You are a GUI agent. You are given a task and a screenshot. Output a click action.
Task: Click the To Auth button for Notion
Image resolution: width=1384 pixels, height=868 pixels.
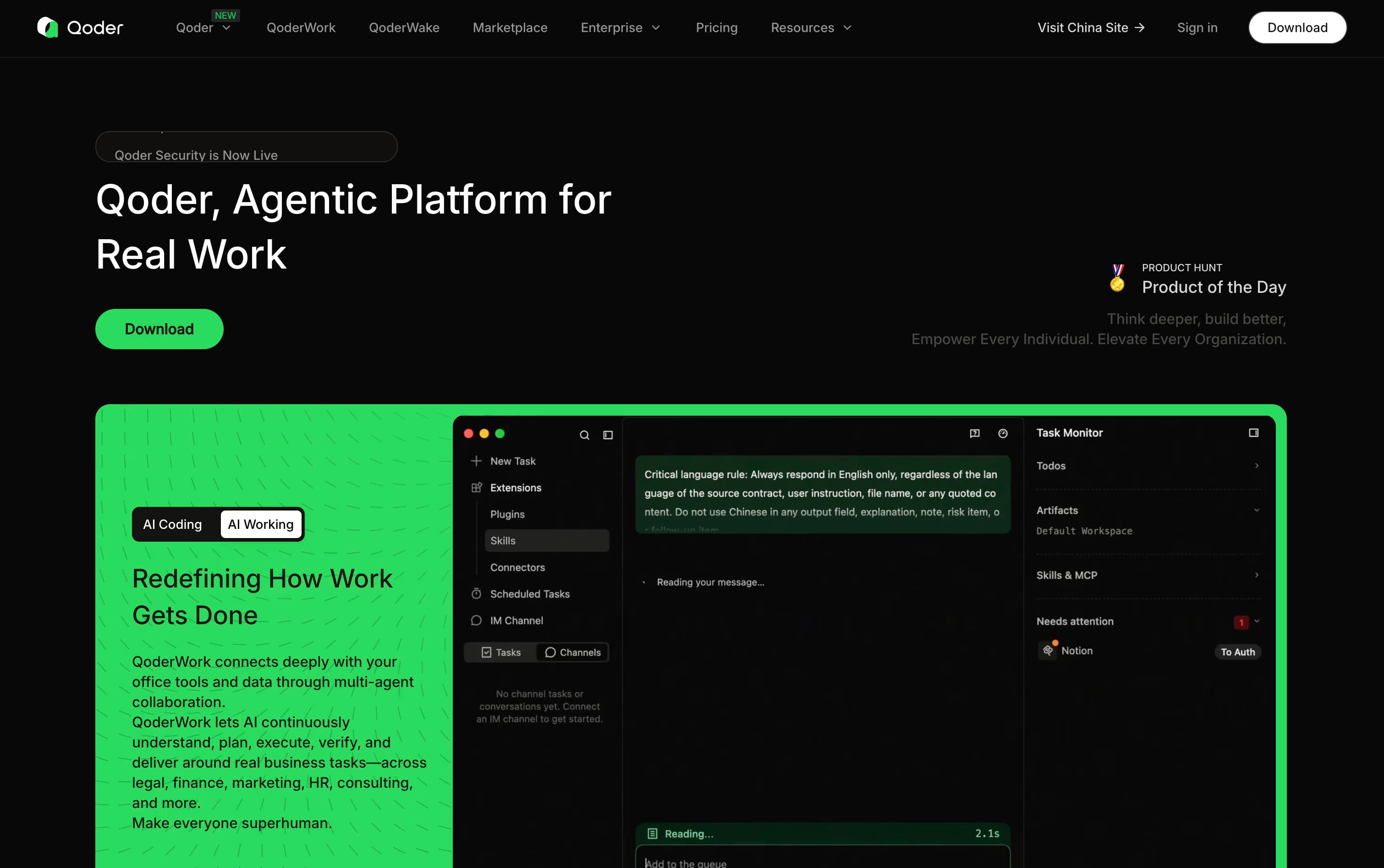[x=1238, y=652]
